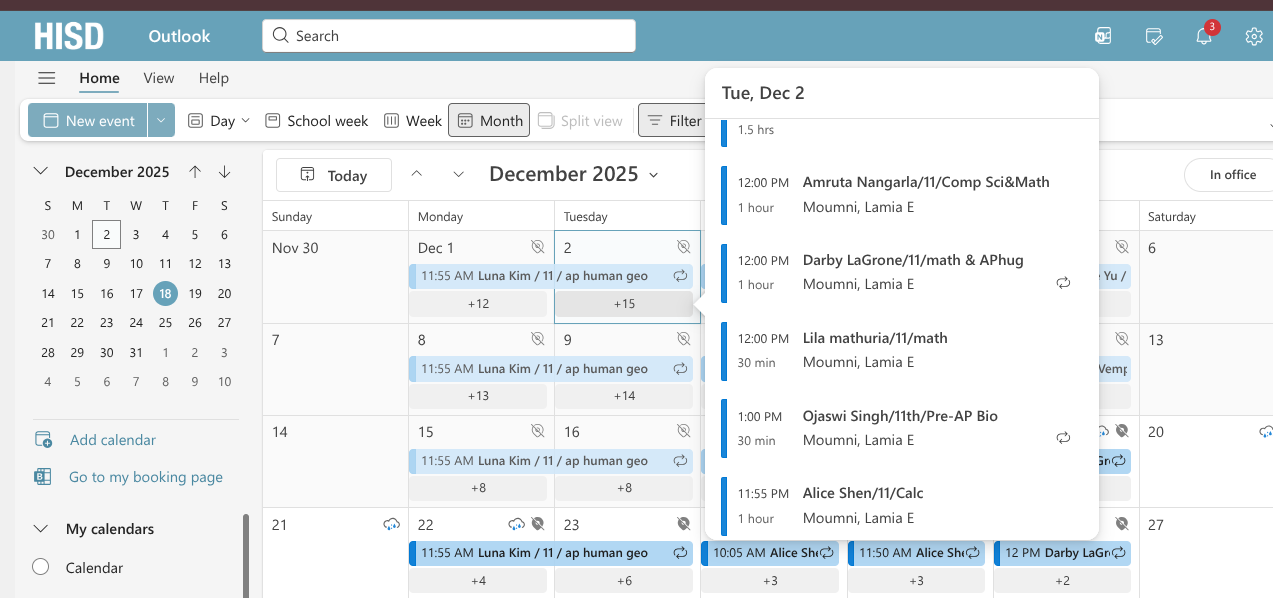Image resolution: width=1273 pixels, height=598 pixels.
Task: Toggle the hamburger navigation pane icon
Action: (x=47, y=78)
